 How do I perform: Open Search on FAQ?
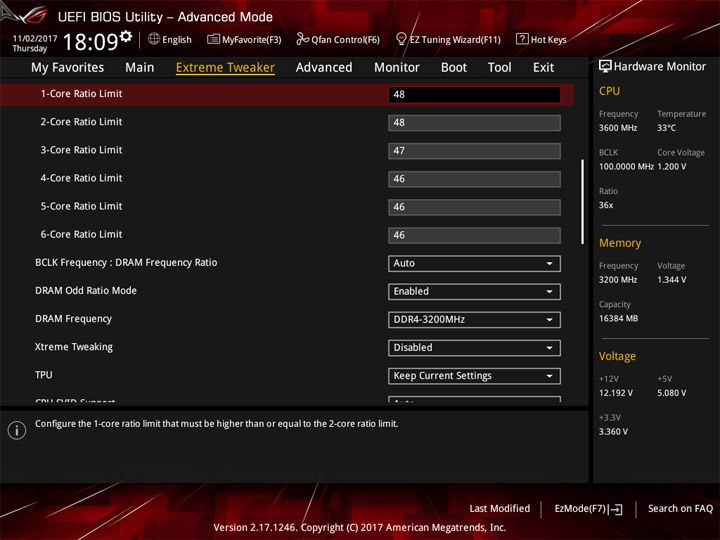[x=680, y=509]
